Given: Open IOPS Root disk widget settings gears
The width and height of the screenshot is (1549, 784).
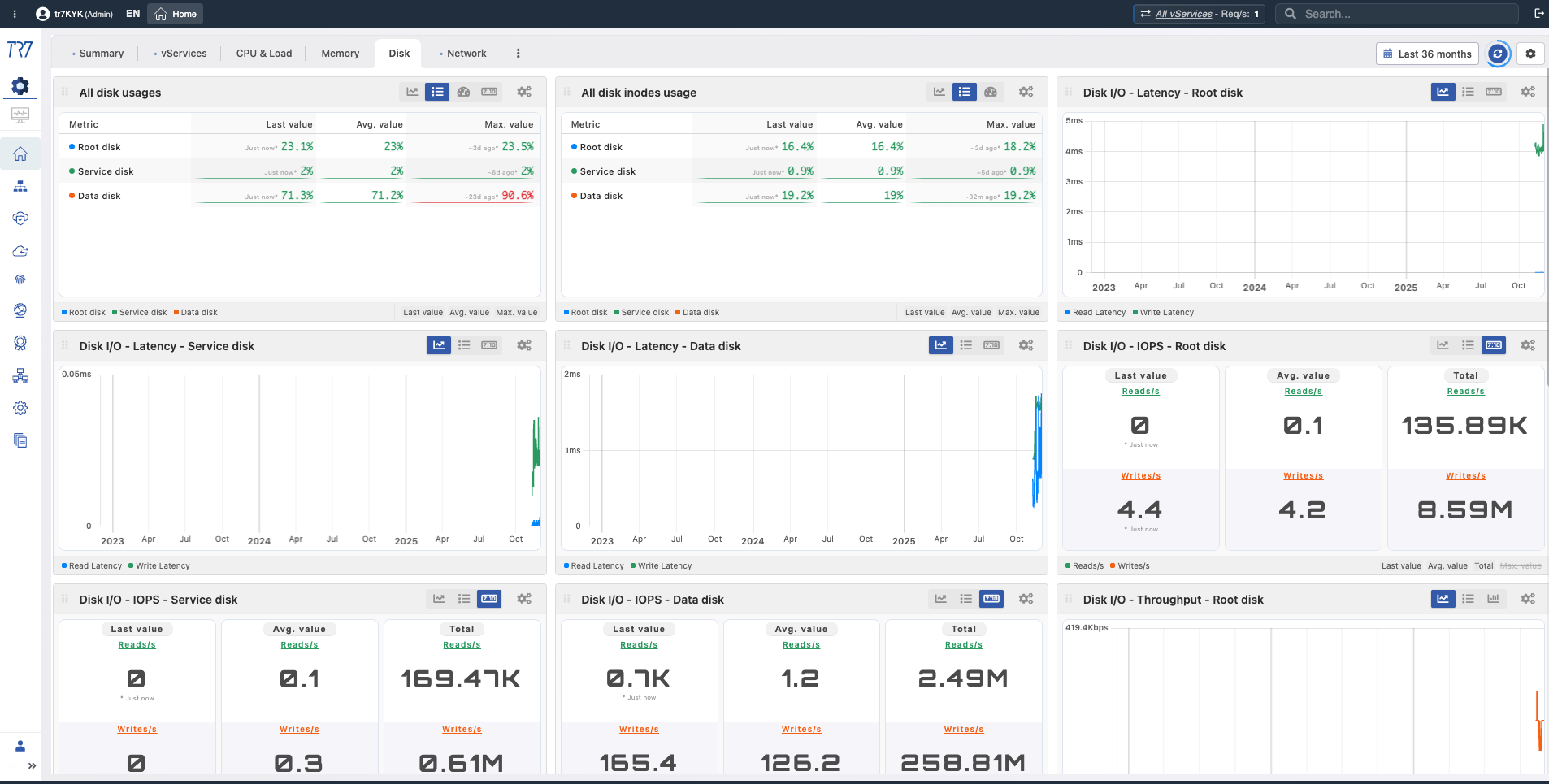Looking at the screenshot, I should click(x=1528, y=345).
